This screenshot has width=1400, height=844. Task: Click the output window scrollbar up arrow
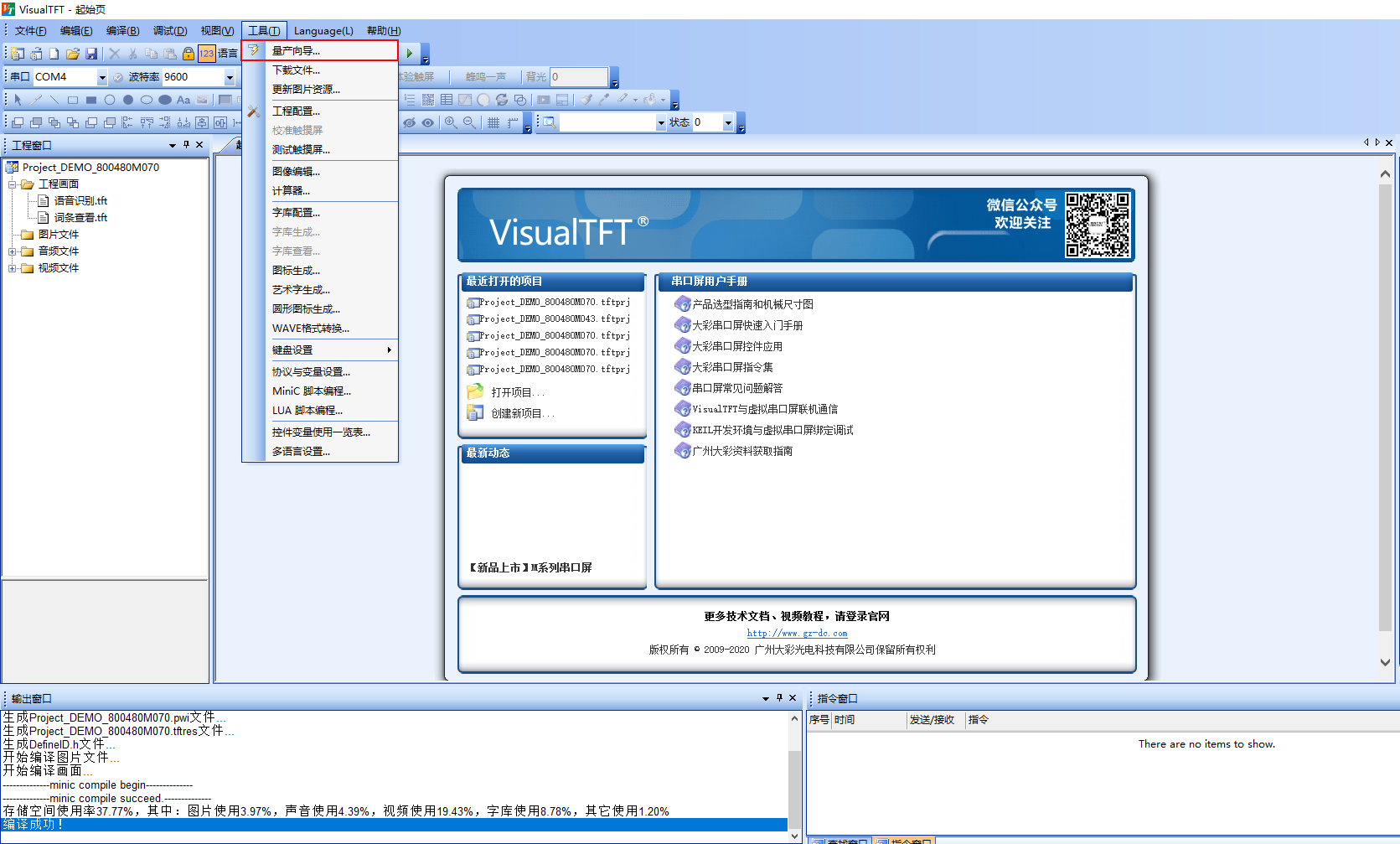pos(794,718)
